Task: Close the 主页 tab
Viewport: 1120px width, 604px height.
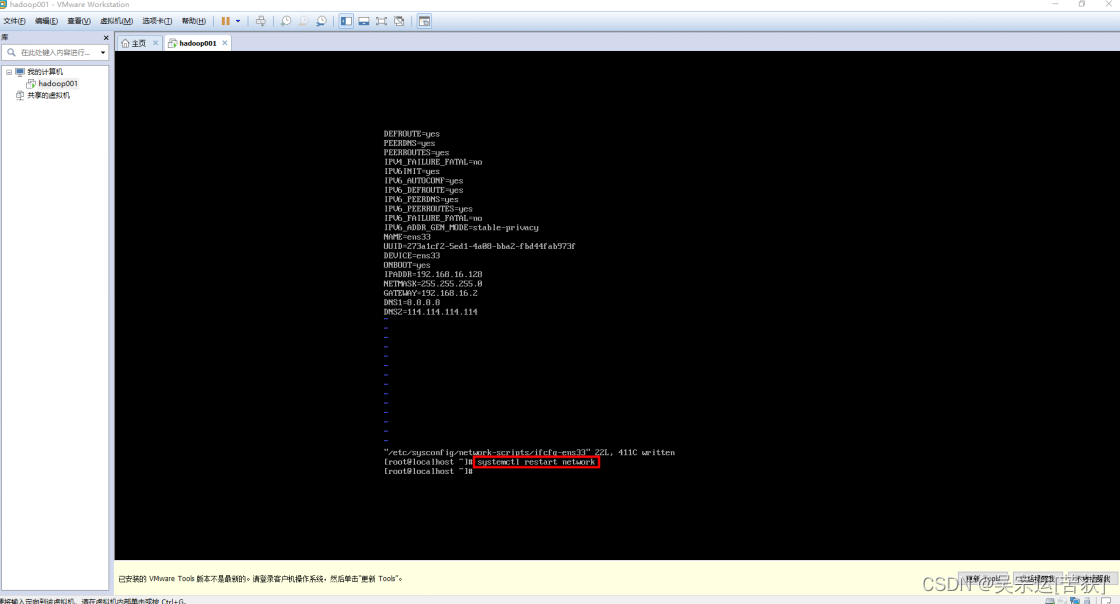Action: [155, 43]
